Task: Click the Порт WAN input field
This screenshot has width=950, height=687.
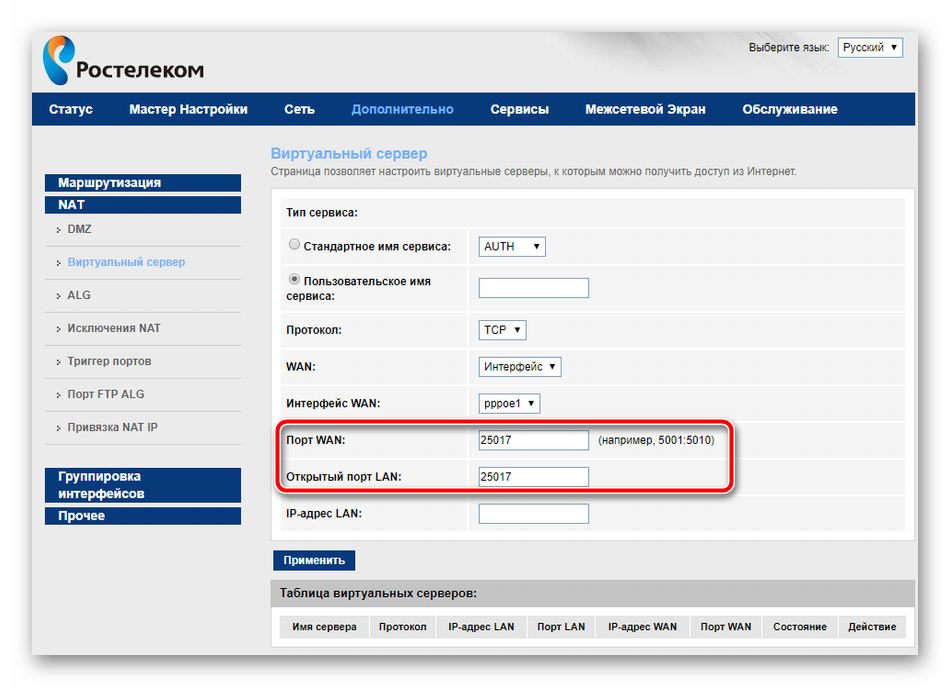Action: pos(533,440)
